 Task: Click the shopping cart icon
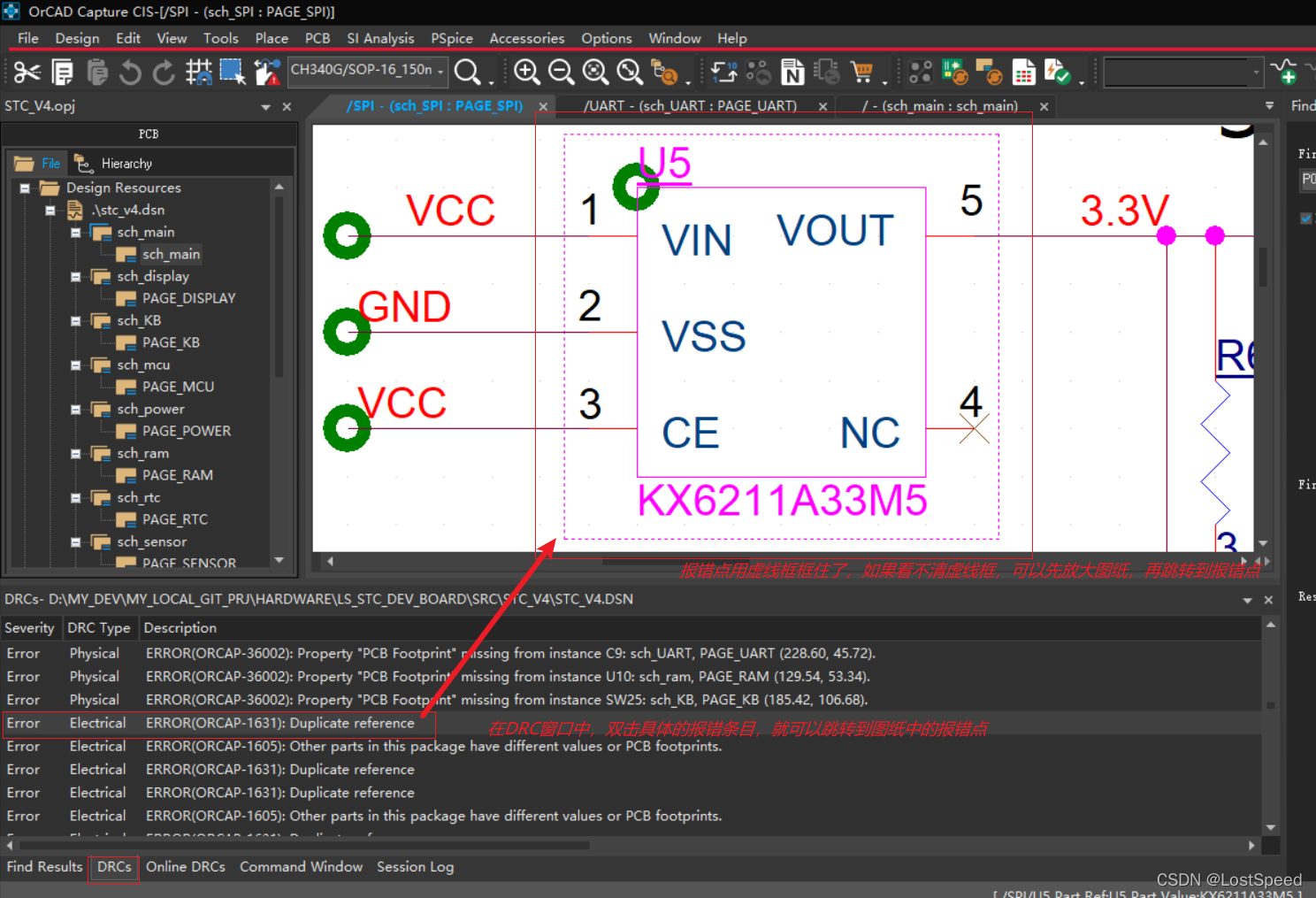[861, 72]
